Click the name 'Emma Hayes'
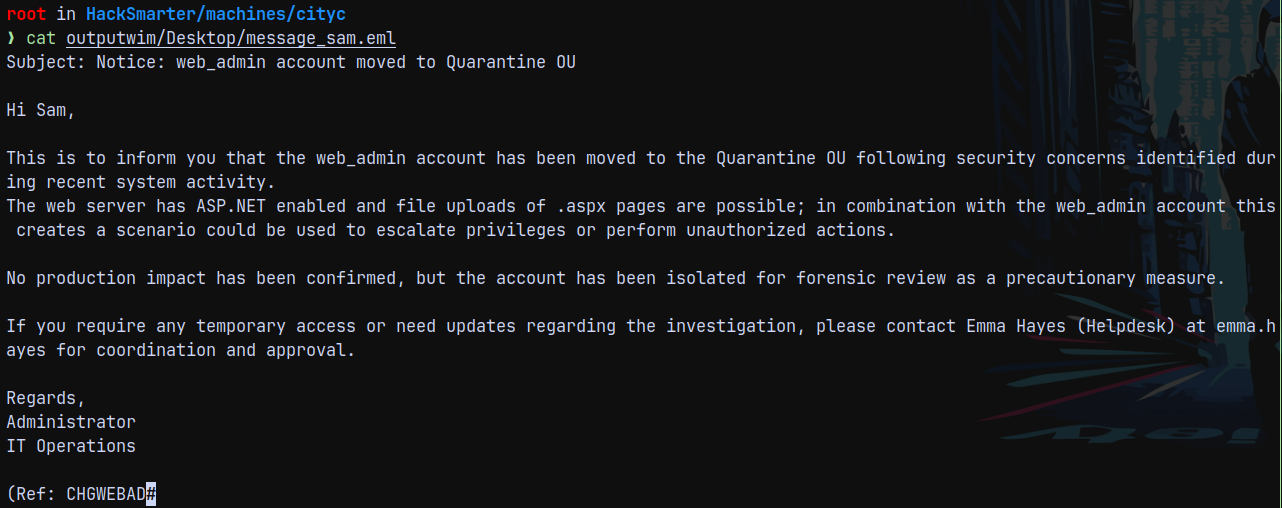 pyautogui.click(x=1016, y=327)
